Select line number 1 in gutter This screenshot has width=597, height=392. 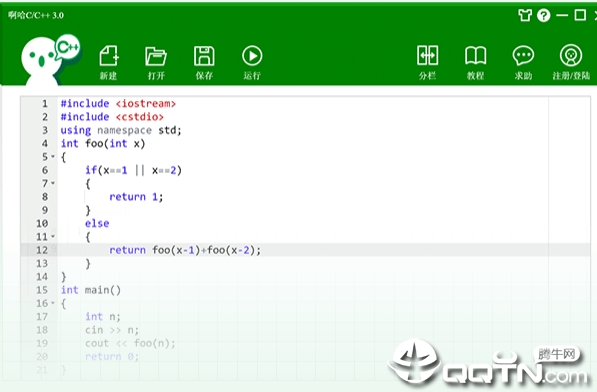pyautogui.click(x=45, y=104)
